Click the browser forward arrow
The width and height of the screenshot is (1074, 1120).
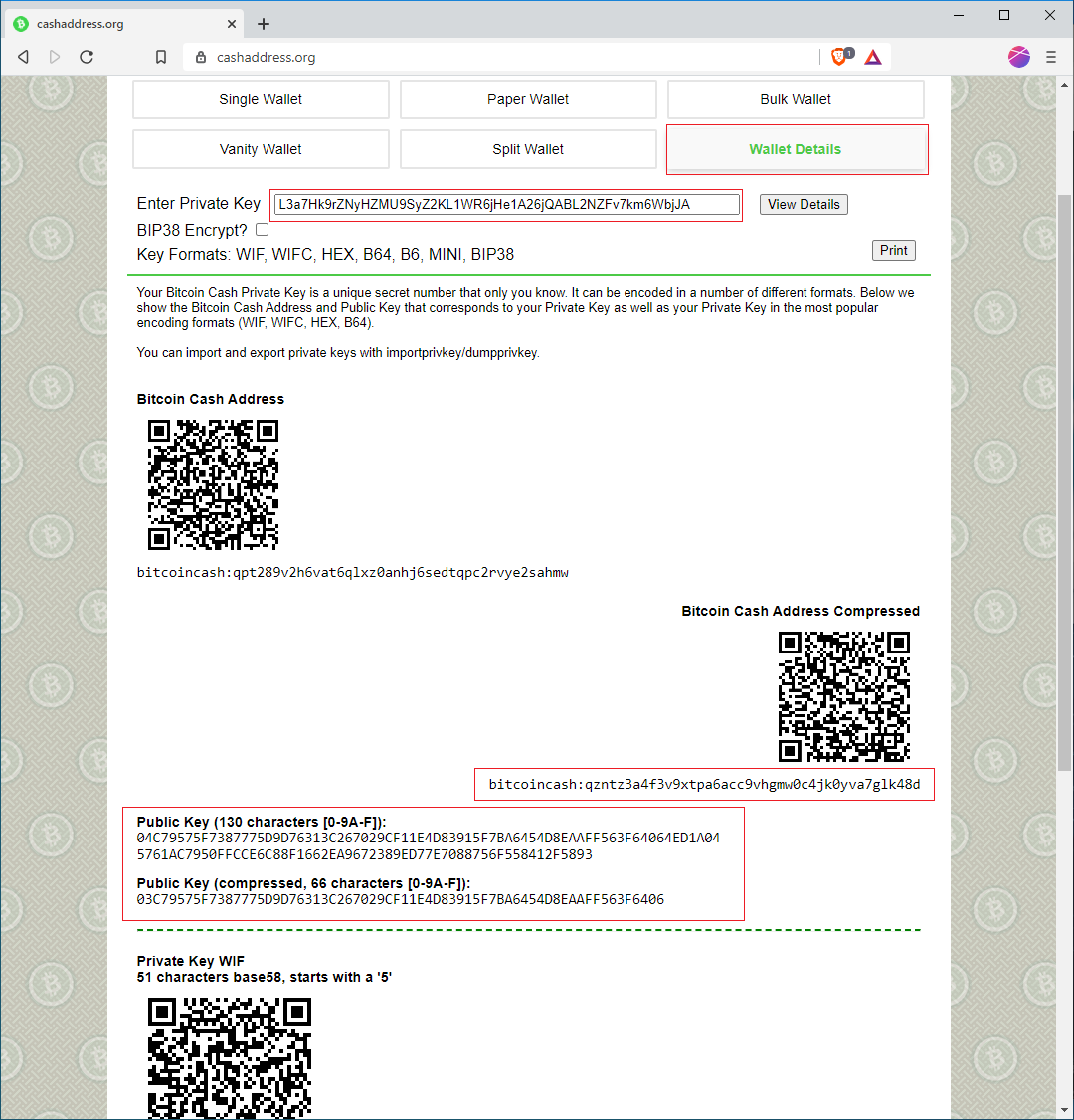pyautogui.click(x=55, y=57)
